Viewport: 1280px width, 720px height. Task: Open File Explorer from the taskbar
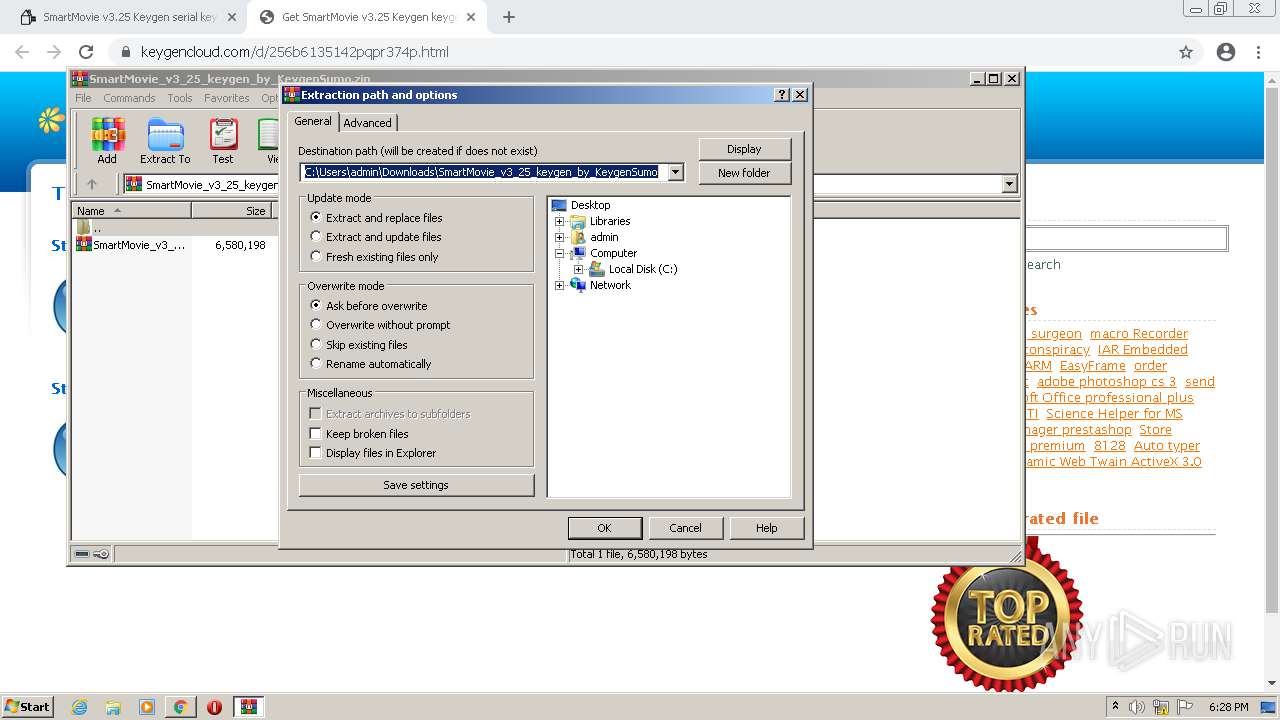click(113, 707)
